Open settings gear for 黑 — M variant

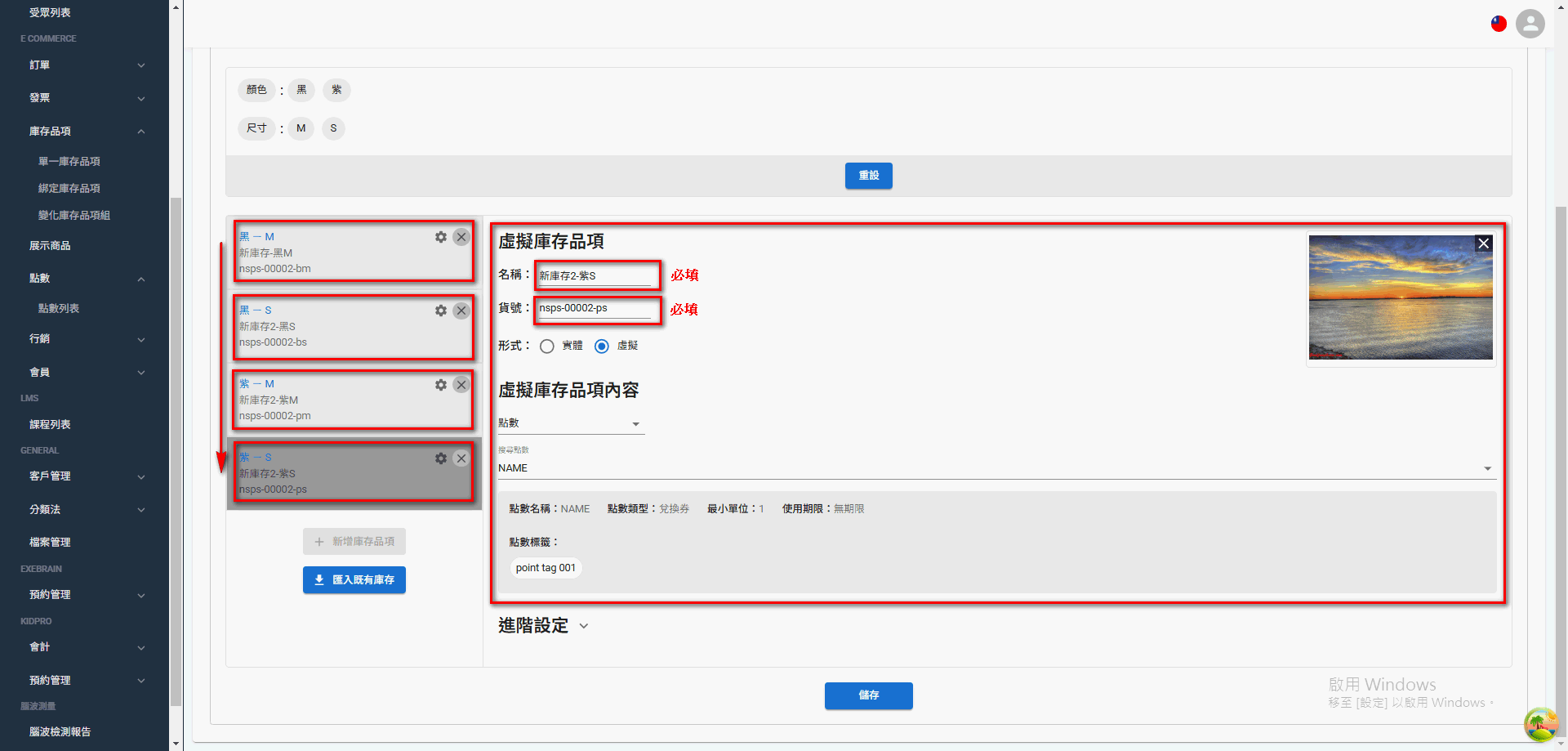[441, 237]
